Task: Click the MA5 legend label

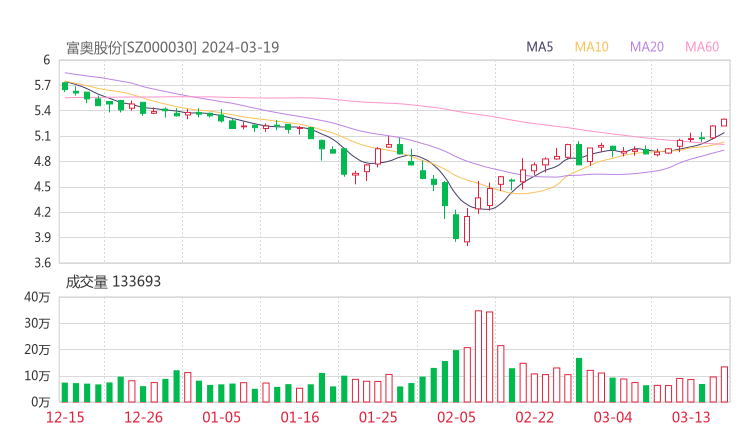Action: tap(539, 47)
